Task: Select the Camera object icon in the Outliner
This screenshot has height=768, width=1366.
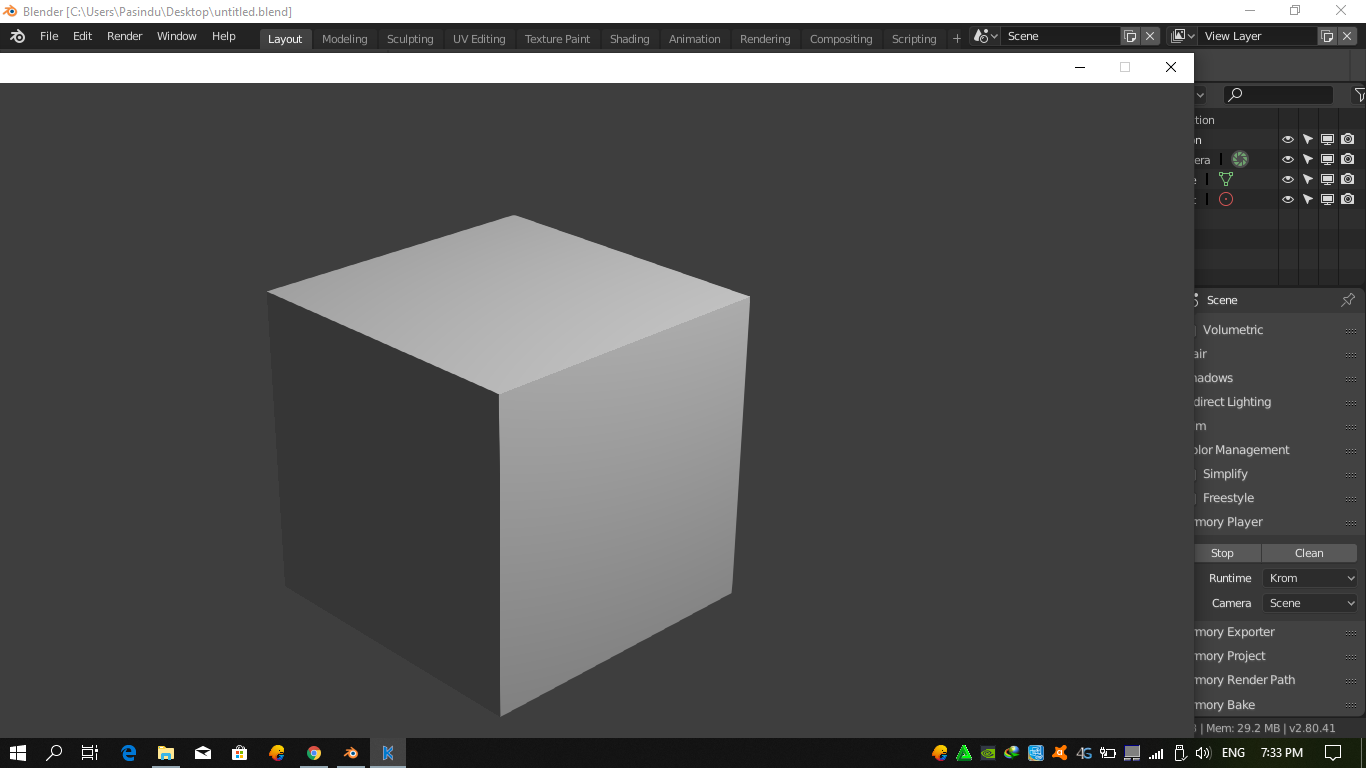Action: (1239, 159)
